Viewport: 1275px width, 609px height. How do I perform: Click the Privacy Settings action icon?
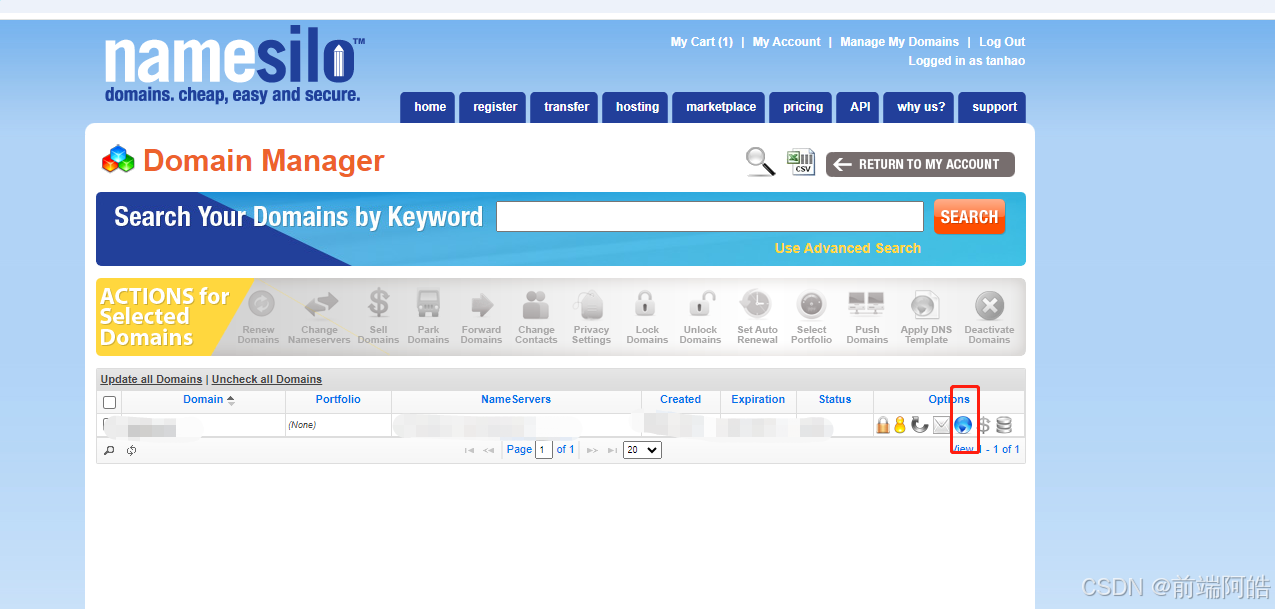coord(591,304)
